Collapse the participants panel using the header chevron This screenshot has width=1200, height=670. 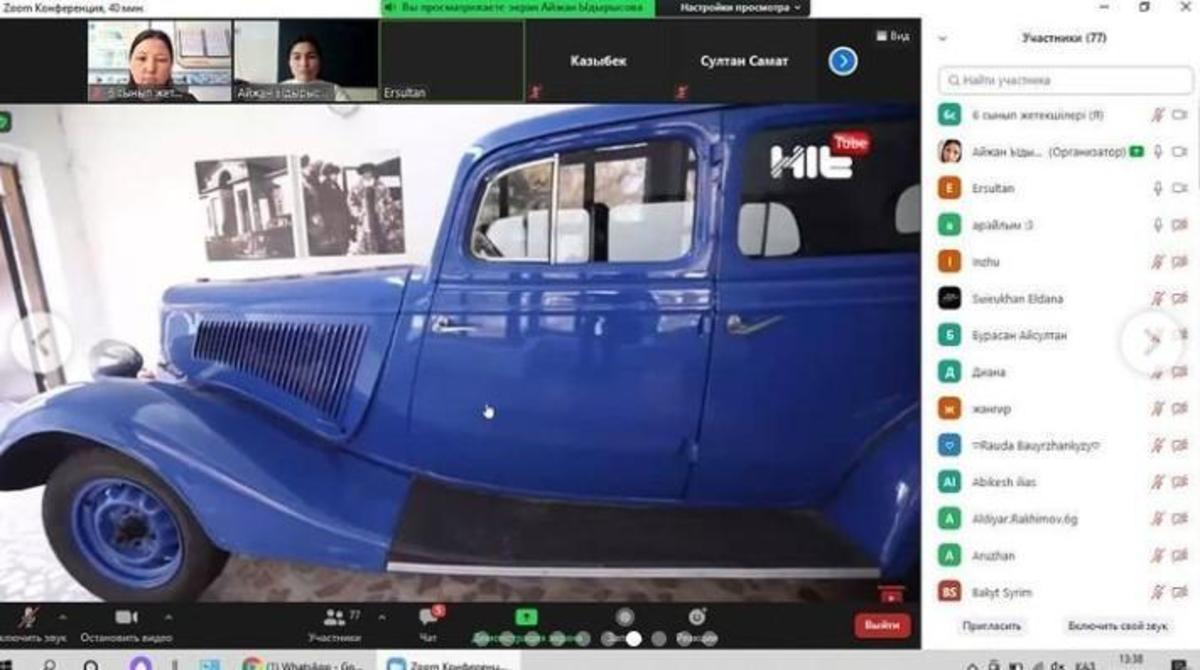(x=942, y=39)
